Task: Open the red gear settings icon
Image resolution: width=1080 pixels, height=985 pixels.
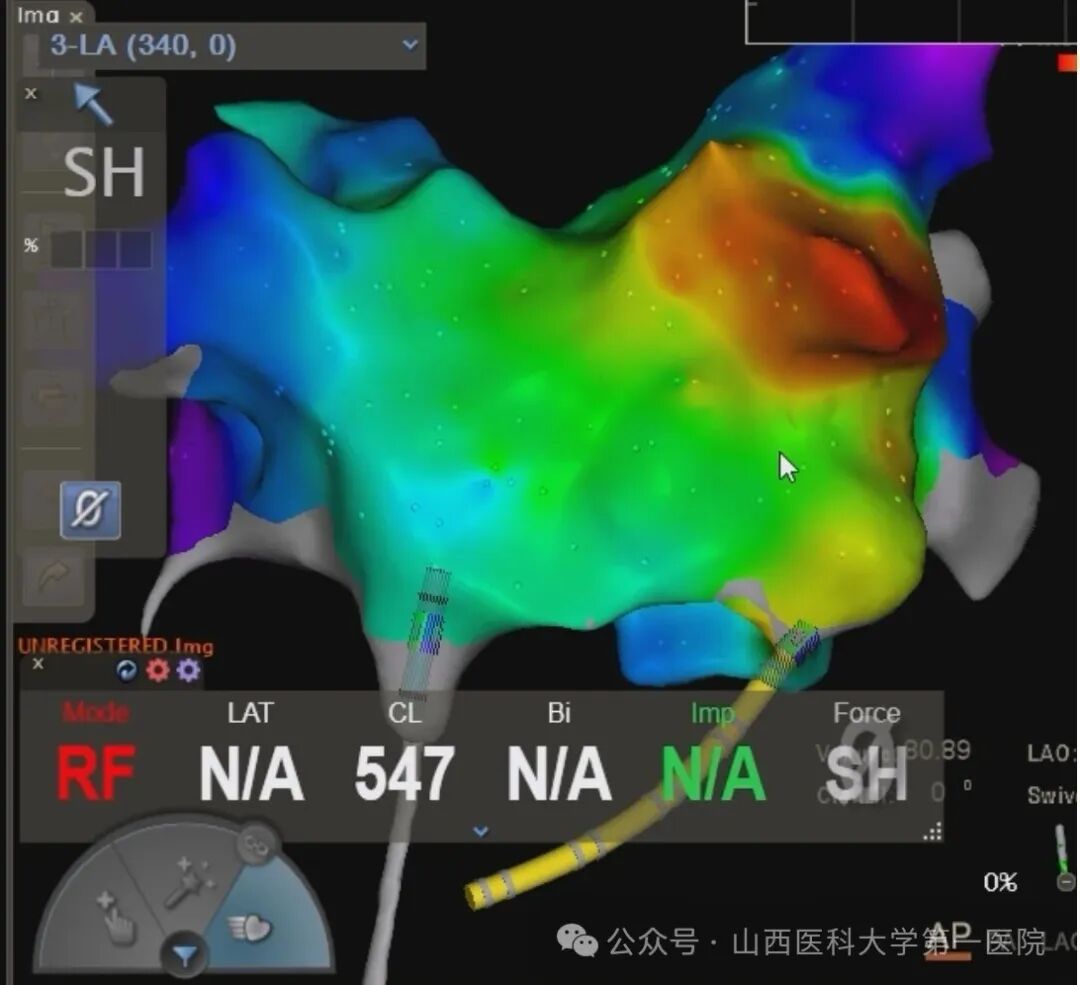Action: click(158, 670)
